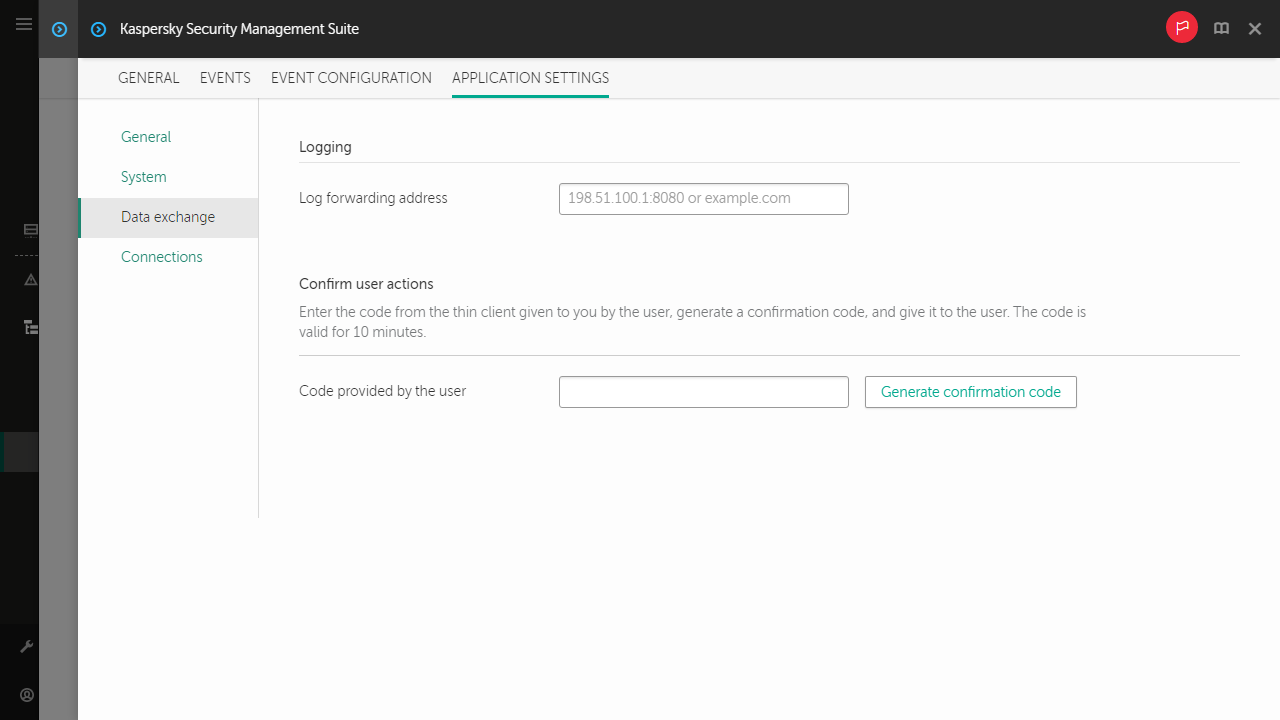
Task: Open the Connections settings section
Action: (x=161, y=257)
